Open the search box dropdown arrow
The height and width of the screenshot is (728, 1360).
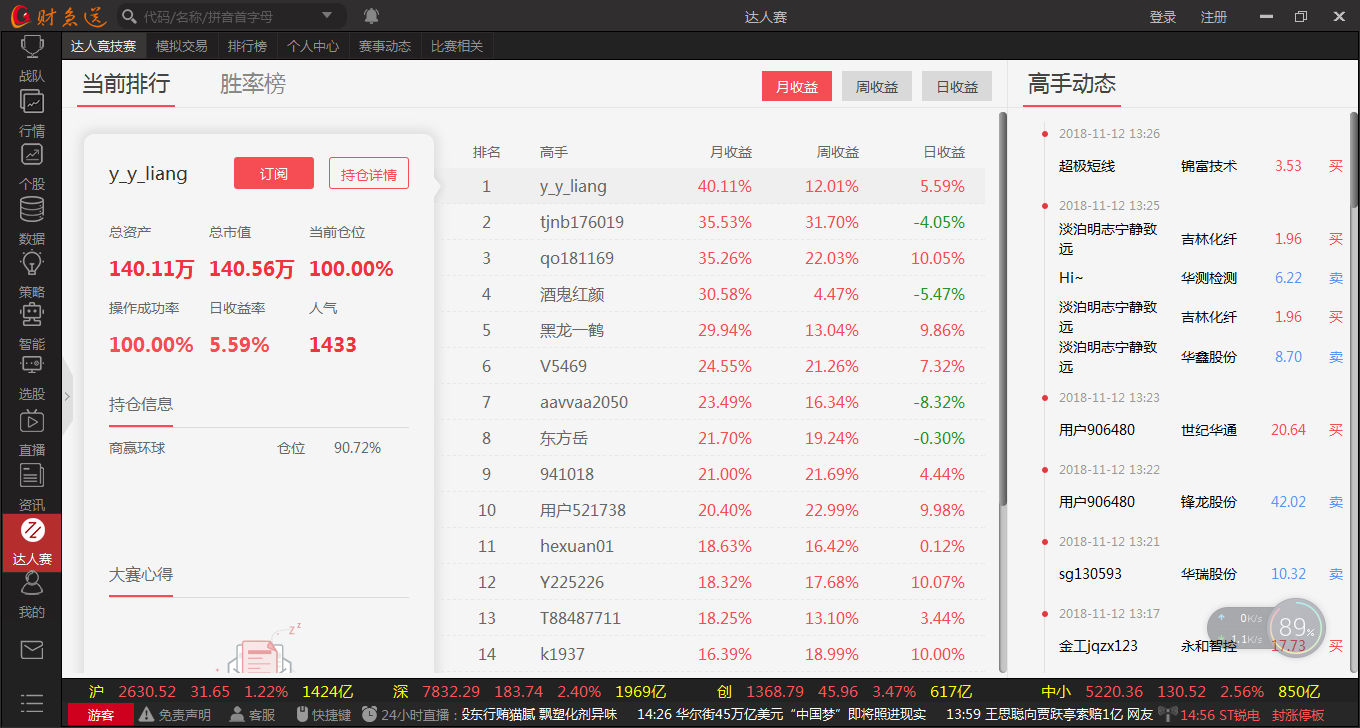pos(328,16)
